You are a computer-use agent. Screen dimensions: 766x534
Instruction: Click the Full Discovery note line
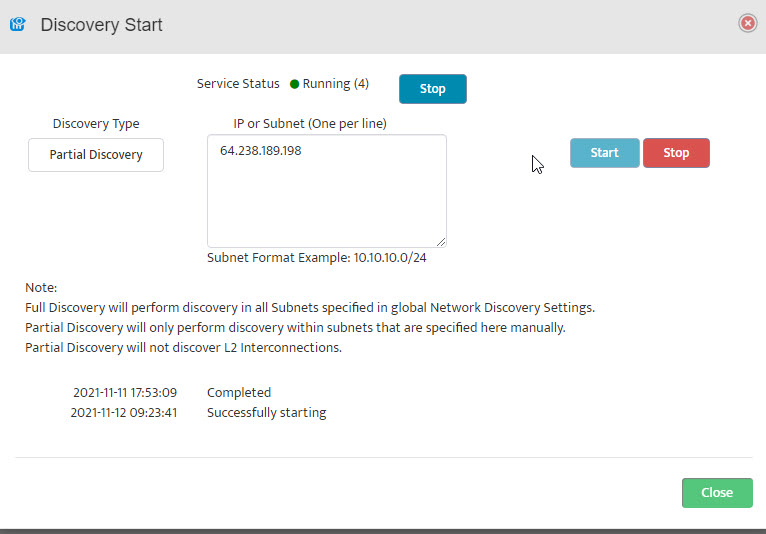[x=310, y=307]
